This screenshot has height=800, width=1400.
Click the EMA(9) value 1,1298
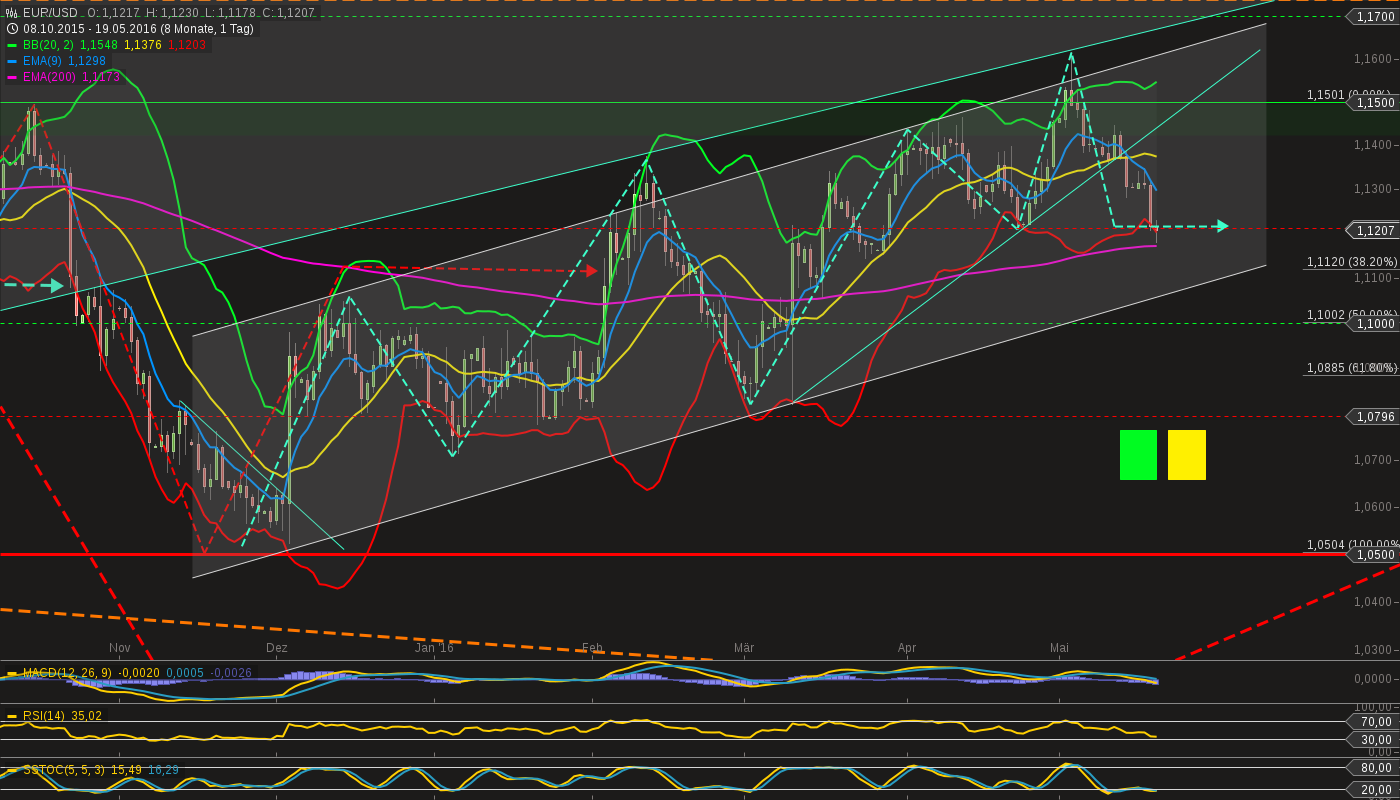(87, 61)
